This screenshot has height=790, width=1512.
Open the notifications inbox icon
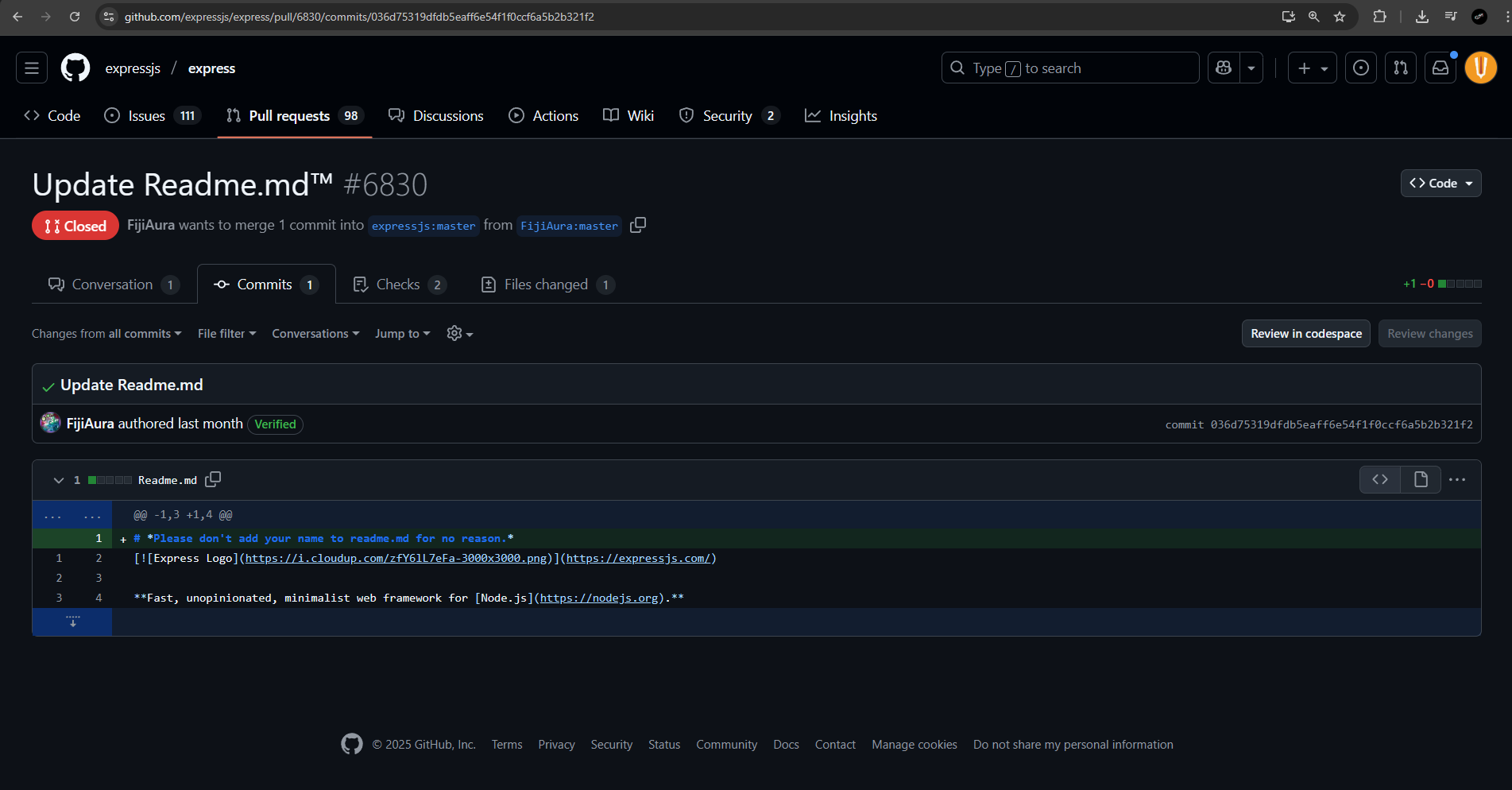click(1440, 68)
